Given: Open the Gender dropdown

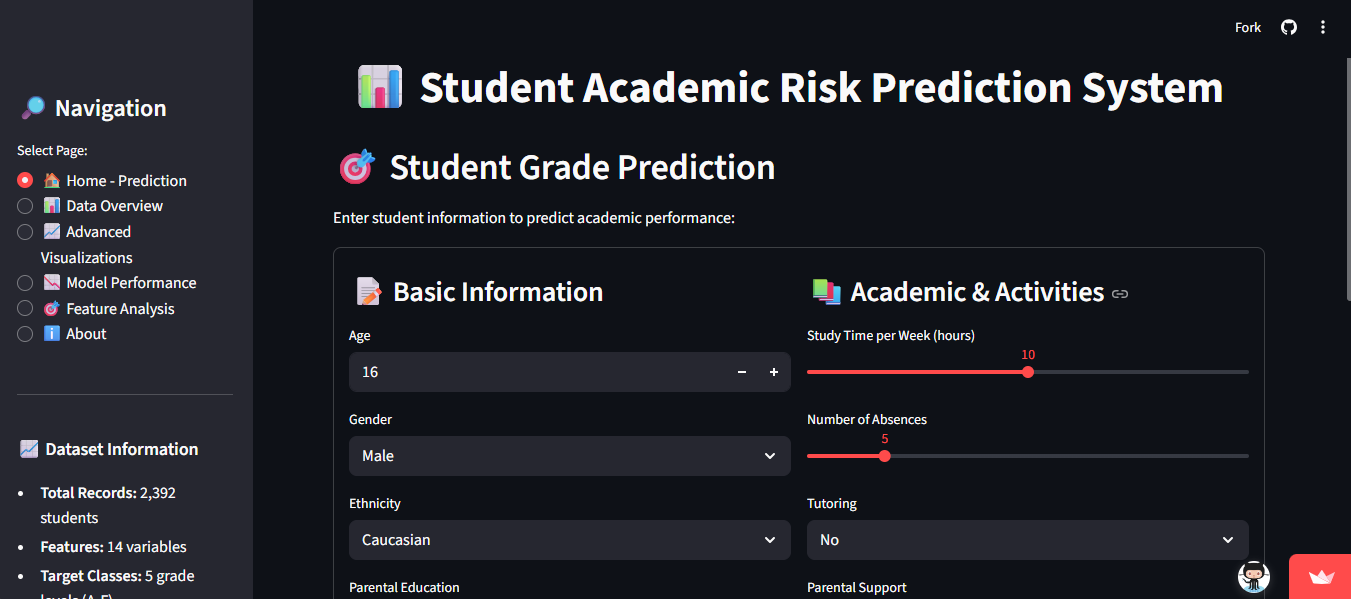Looking at the screenshot, I should coord(570,456).
